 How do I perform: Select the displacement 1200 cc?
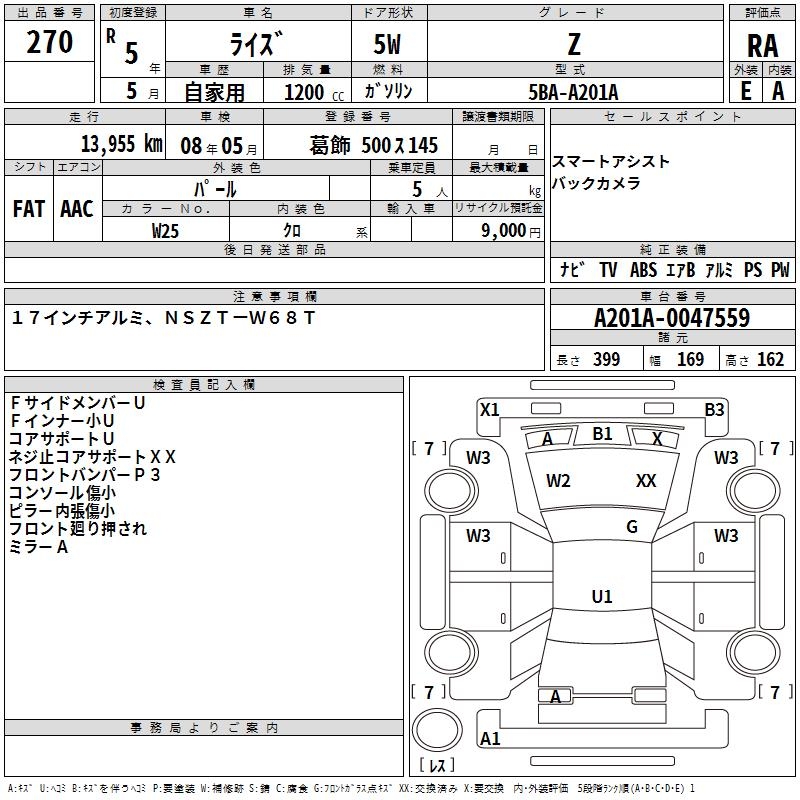pyautogui.click(x=314, y=92)
